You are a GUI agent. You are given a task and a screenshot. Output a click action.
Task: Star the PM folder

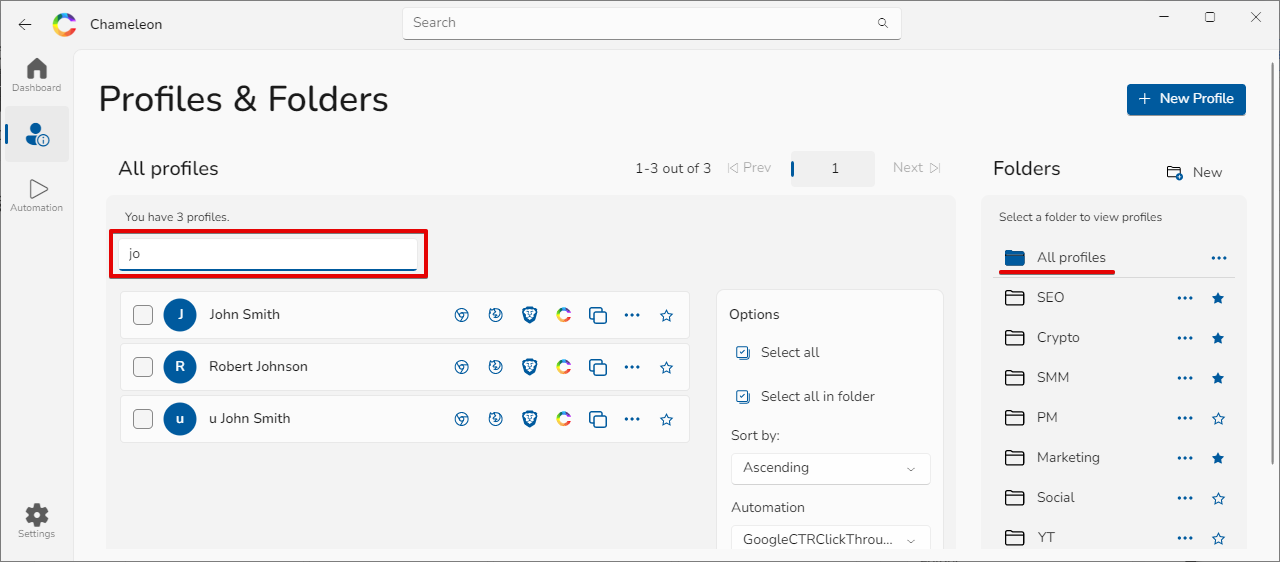1218,418
